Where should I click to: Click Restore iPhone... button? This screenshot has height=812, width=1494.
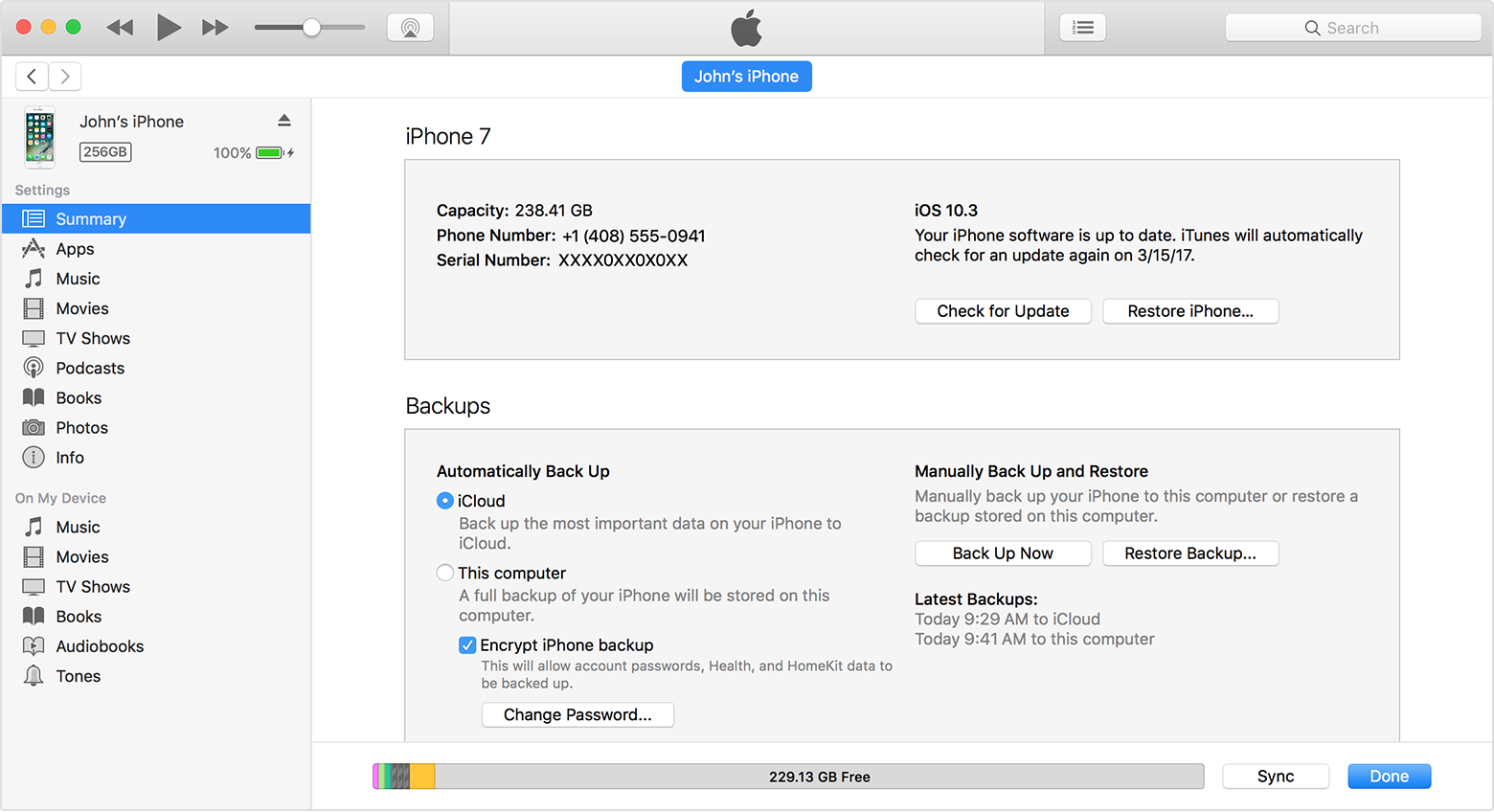1190,311
